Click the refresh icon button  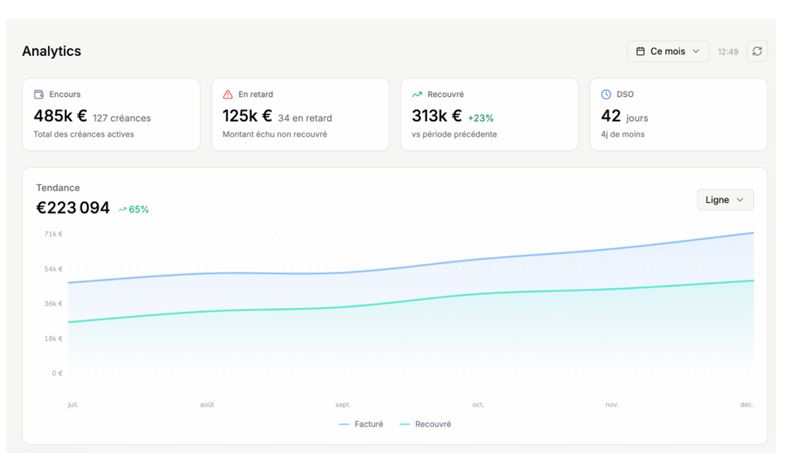click(x=757, y=51)
